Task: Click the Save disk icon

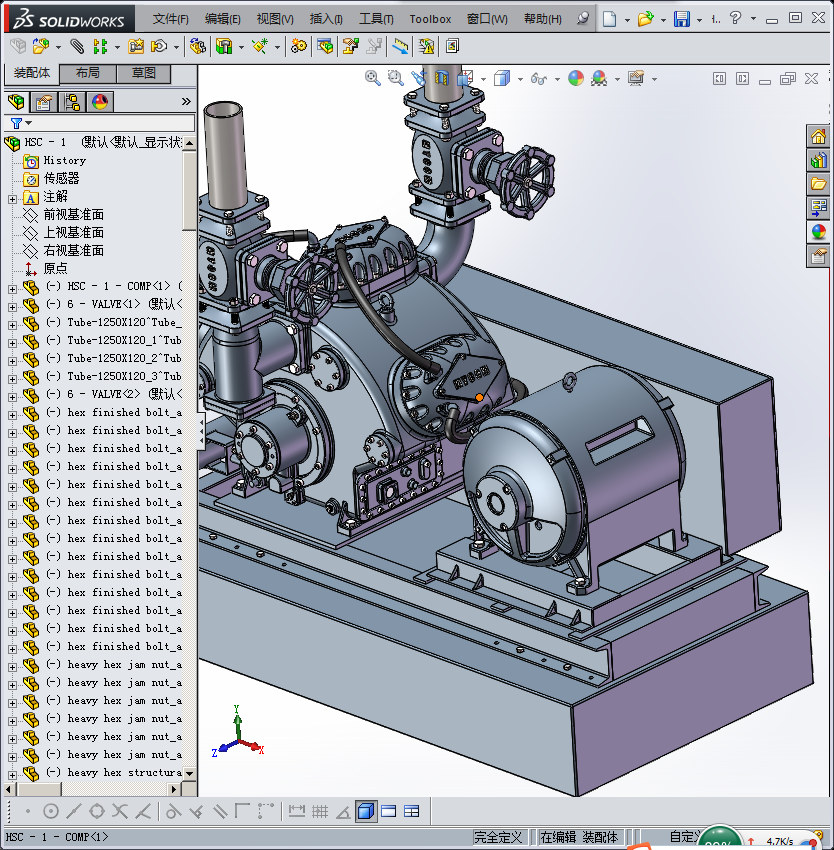Action: (x=681, y=19)
